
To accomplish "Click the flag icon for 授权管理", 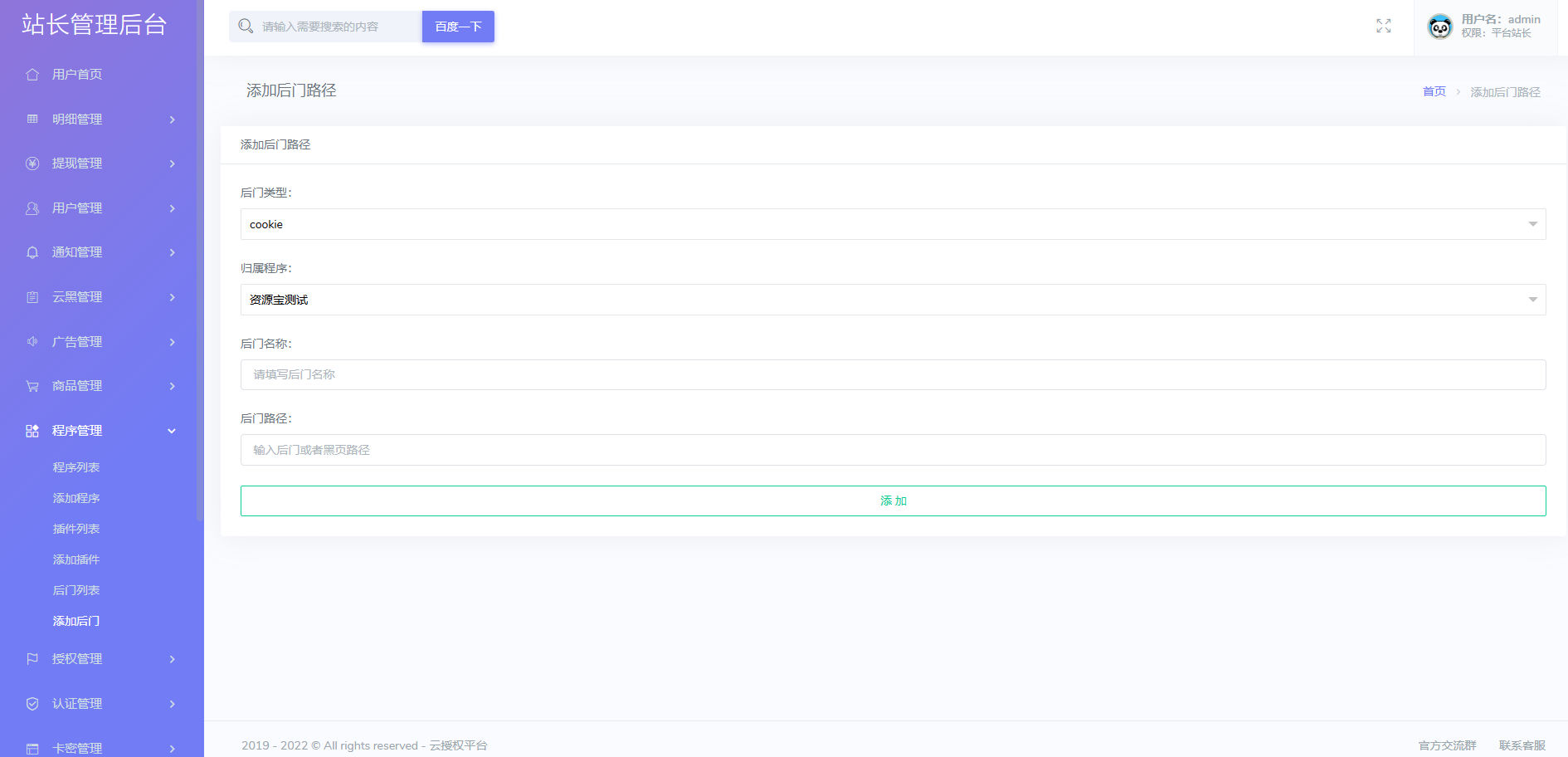I will (x=32, y=659).
